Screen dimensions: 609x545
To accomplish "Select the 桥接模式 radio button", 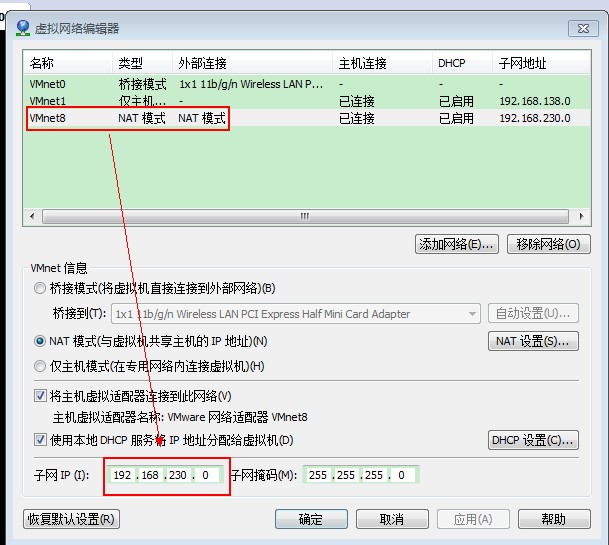I will click(x=40, y=288).
